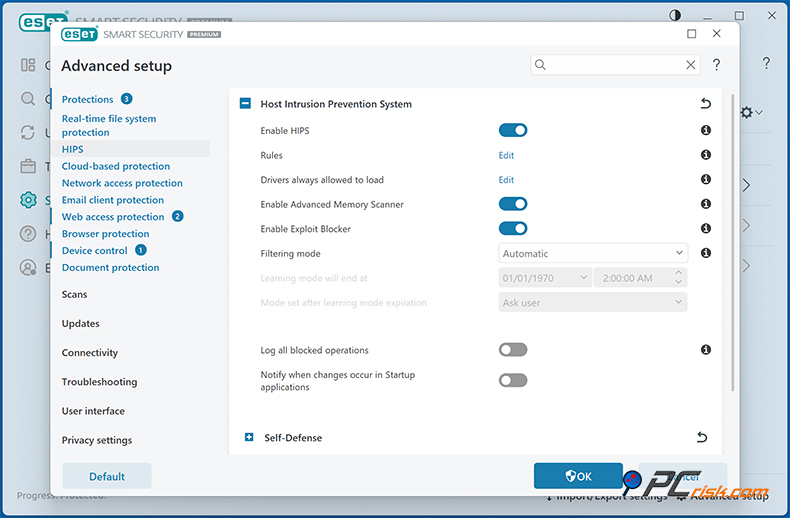Screen dimensions: 790x518
Task: Click ESET account person icon in main window
Action: (28, 268)
